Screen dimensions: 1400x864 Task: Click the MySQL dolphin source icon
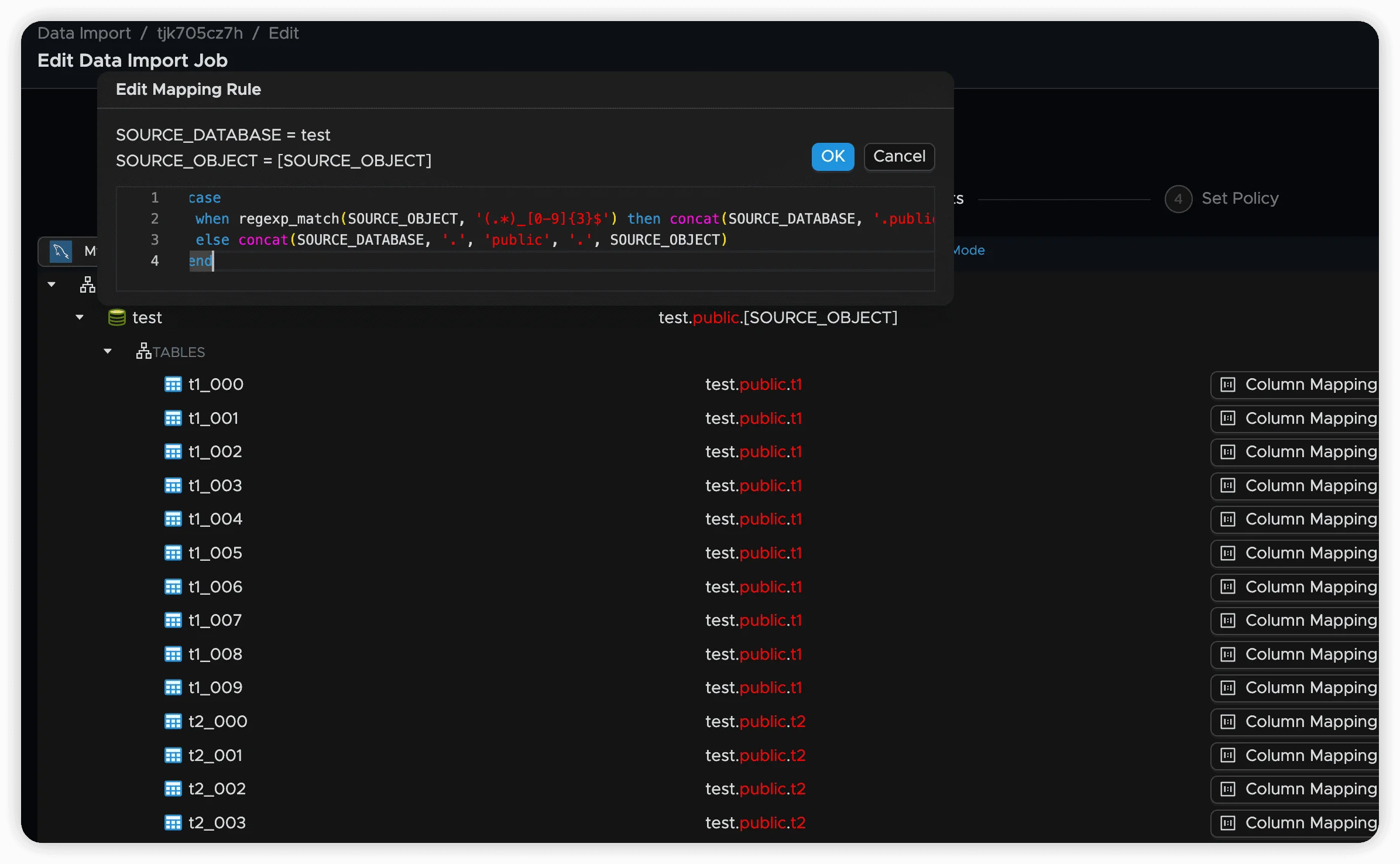[61, 252]
